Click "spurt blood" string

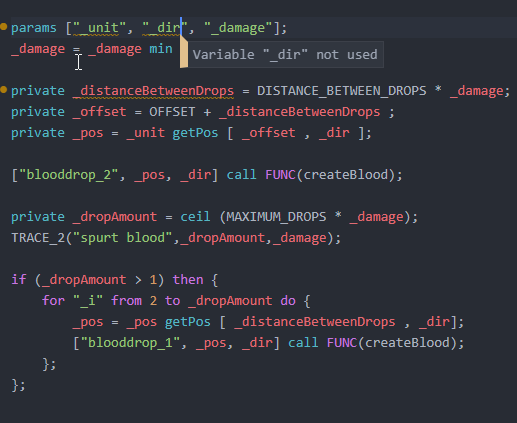(x=122, y=238)
